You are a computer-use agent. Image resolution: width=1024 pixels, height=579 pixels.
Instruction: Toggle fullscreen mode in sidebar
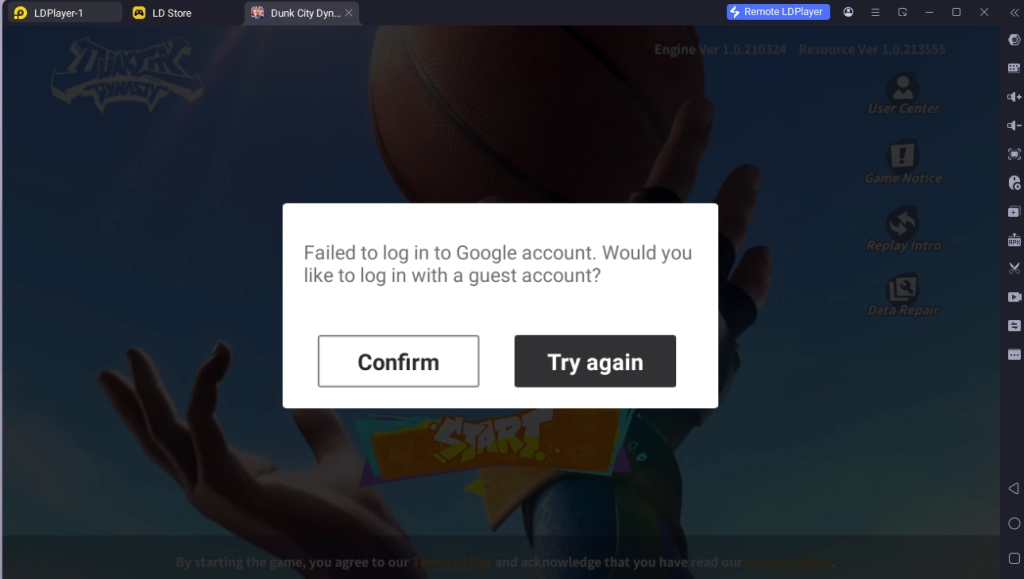[x=1014, y=154]
